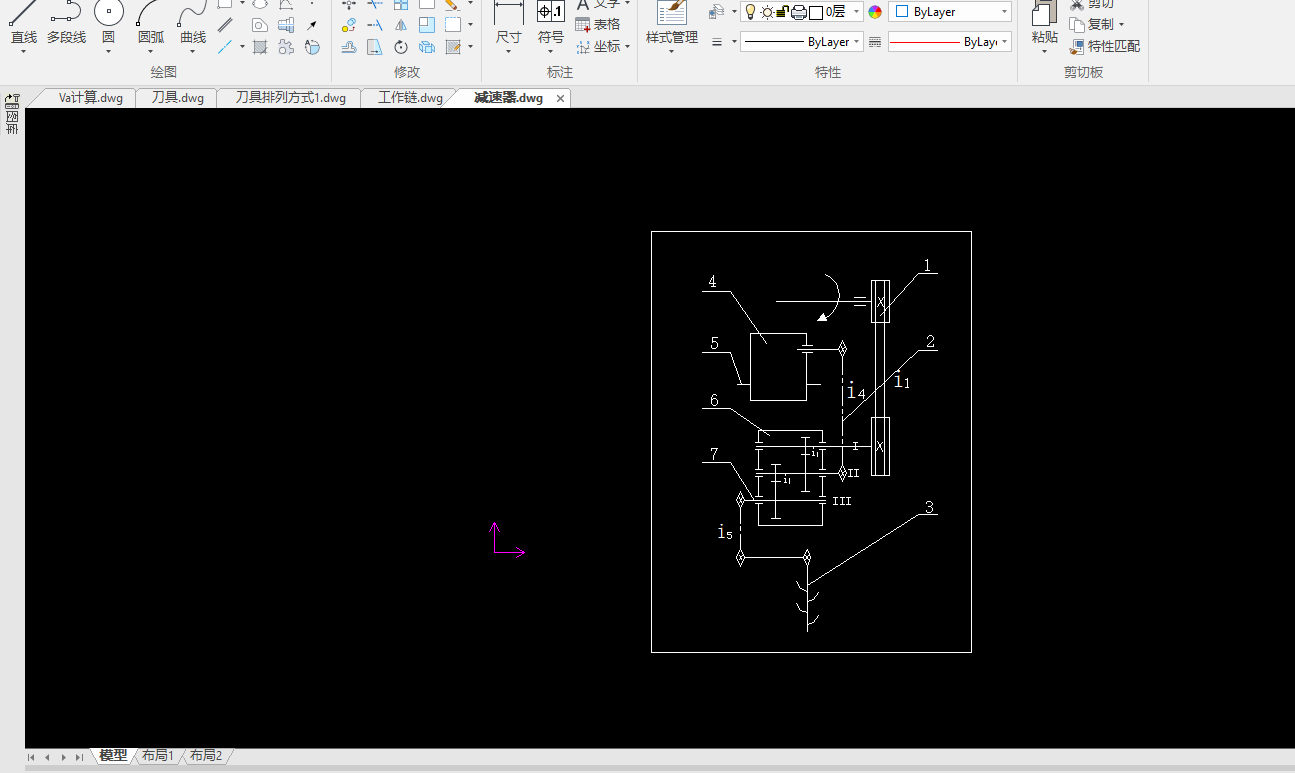The width and height of the screenshot is (1295, 773).
Task: Switch to the 布局2 layout tab
Action: [x=206, y=756]
